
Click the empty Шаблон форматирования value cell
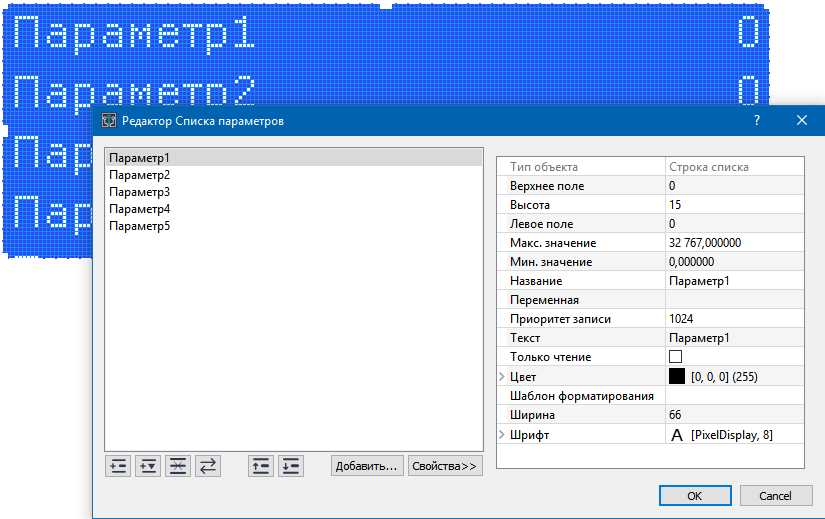click(735, 395)
